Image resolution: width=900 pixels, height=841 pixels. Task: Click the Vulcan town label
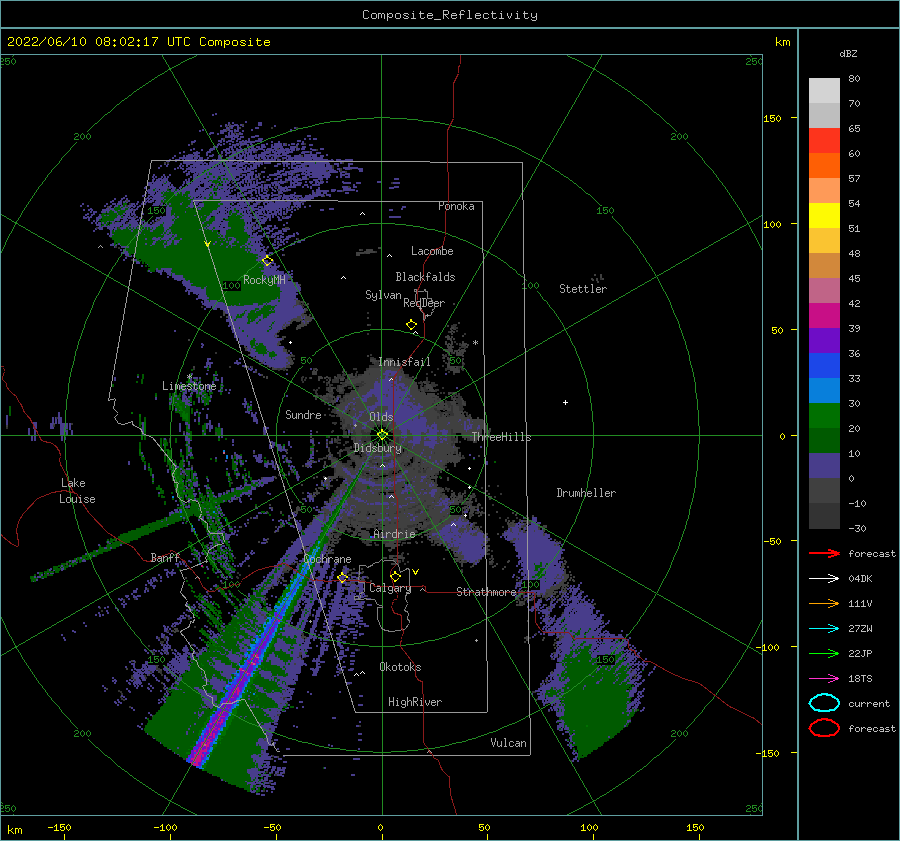point(509,743)
